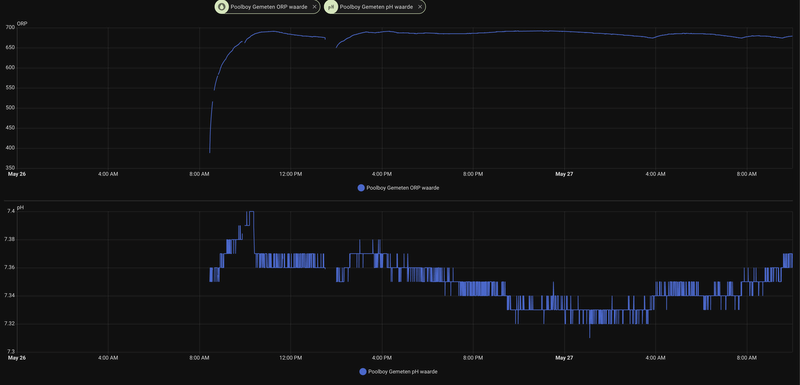Click the 450 label on ORP axis
800x385 pixels.
[x=10, y=128]
